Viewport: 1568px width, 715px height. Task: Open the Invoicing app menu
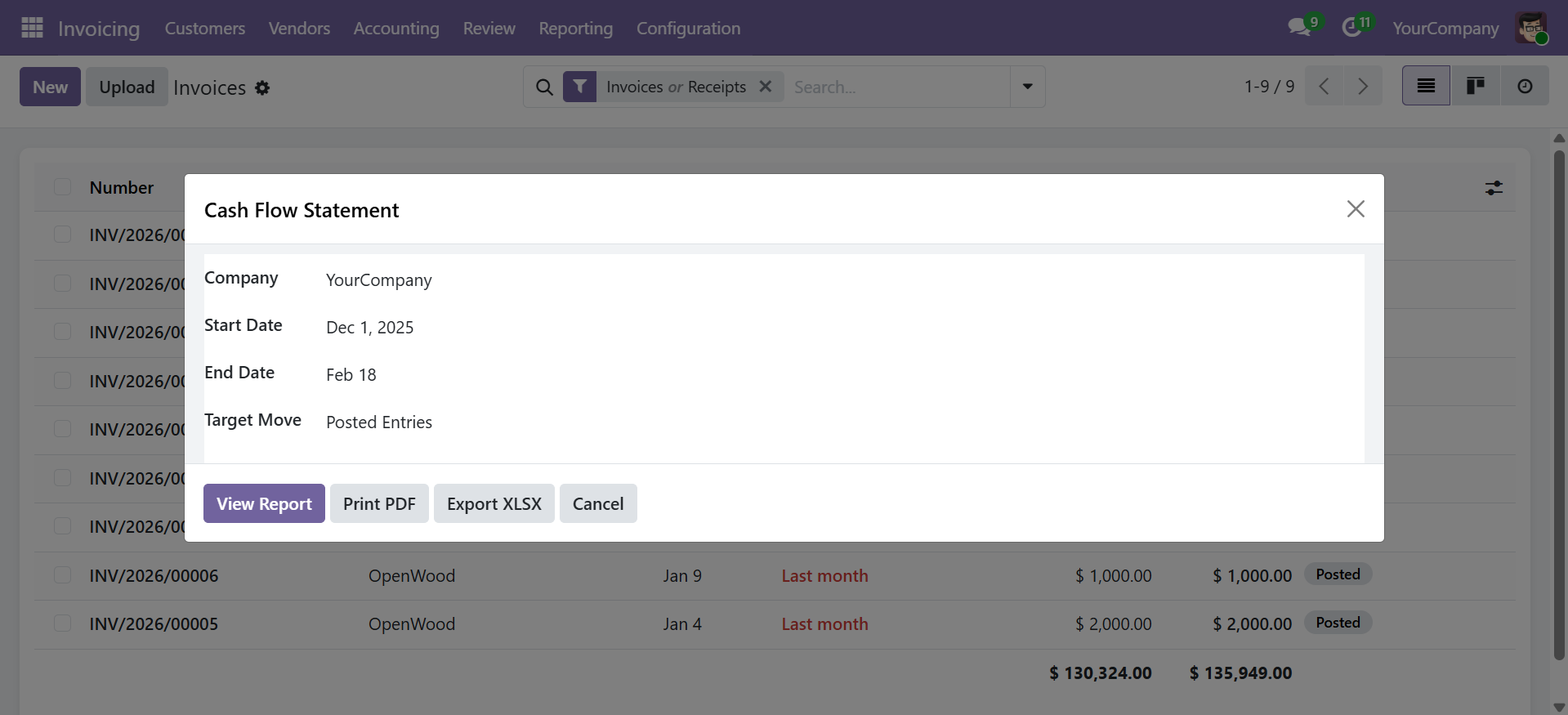(99, 29)
